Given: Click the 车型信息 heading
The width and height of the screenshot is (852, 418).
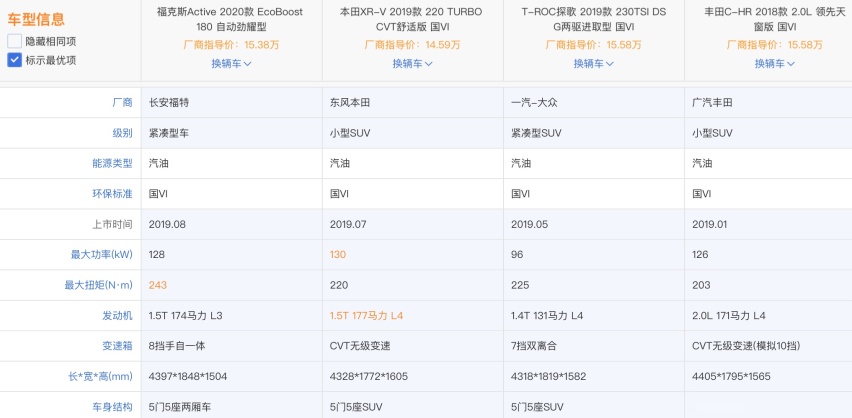Looking at the screenshot, I should coord(36,19).
